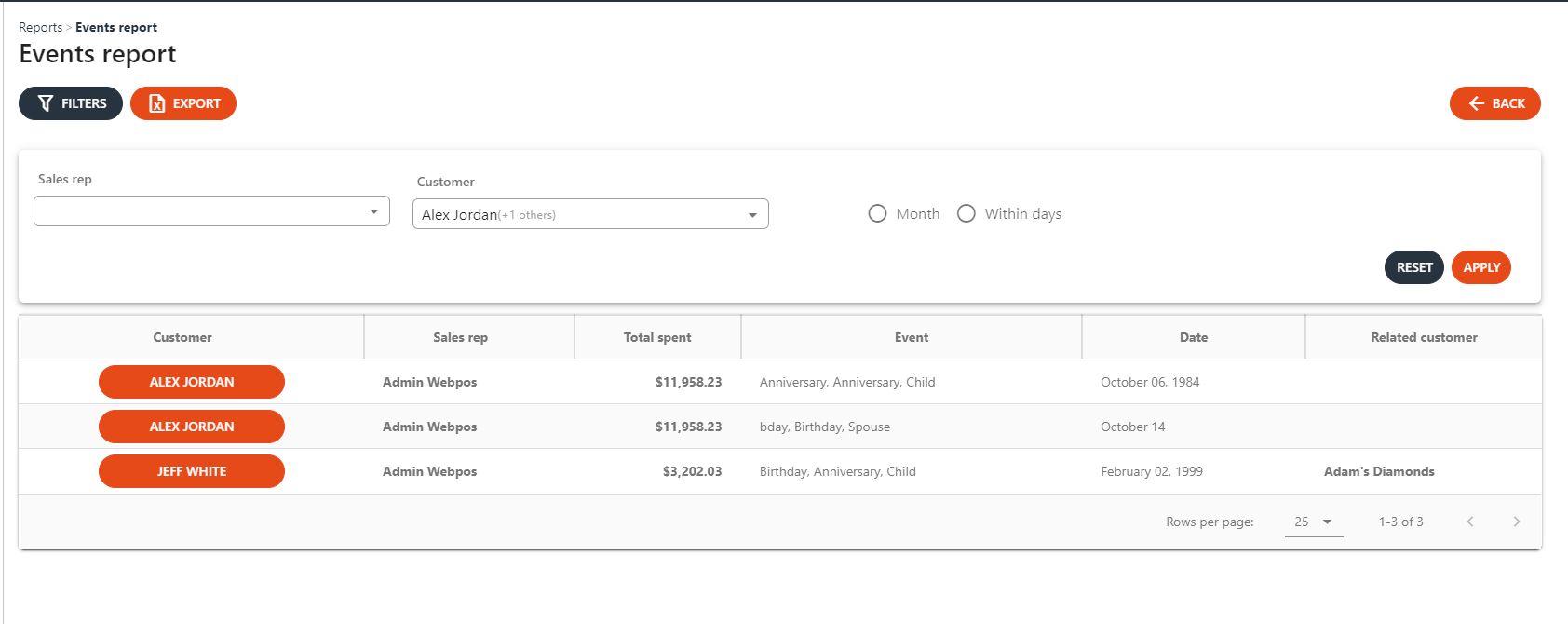Click the Reports breadcrumb link
Viewport: 1568px width, 624px height.
pyautogui.click(x=40, y=27)
